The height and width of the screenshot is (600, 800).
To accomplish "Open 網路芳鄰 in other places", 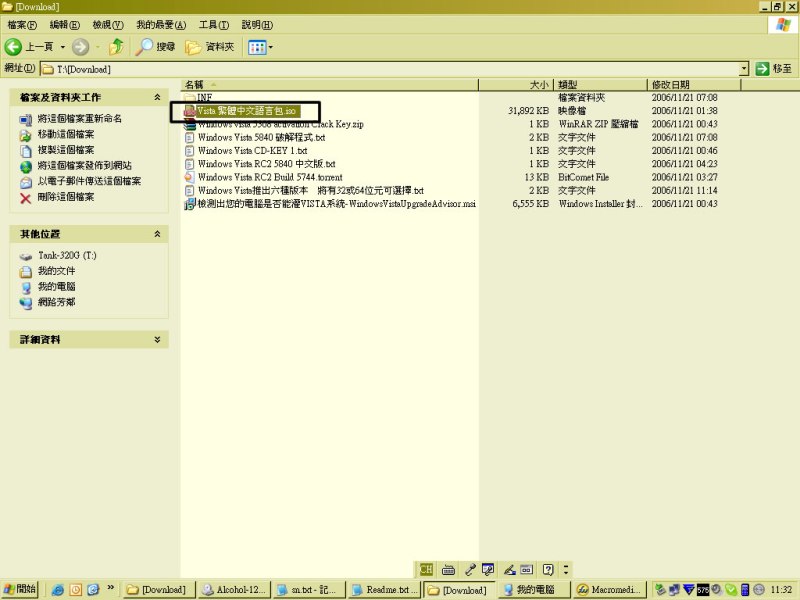I will (56, 302).
